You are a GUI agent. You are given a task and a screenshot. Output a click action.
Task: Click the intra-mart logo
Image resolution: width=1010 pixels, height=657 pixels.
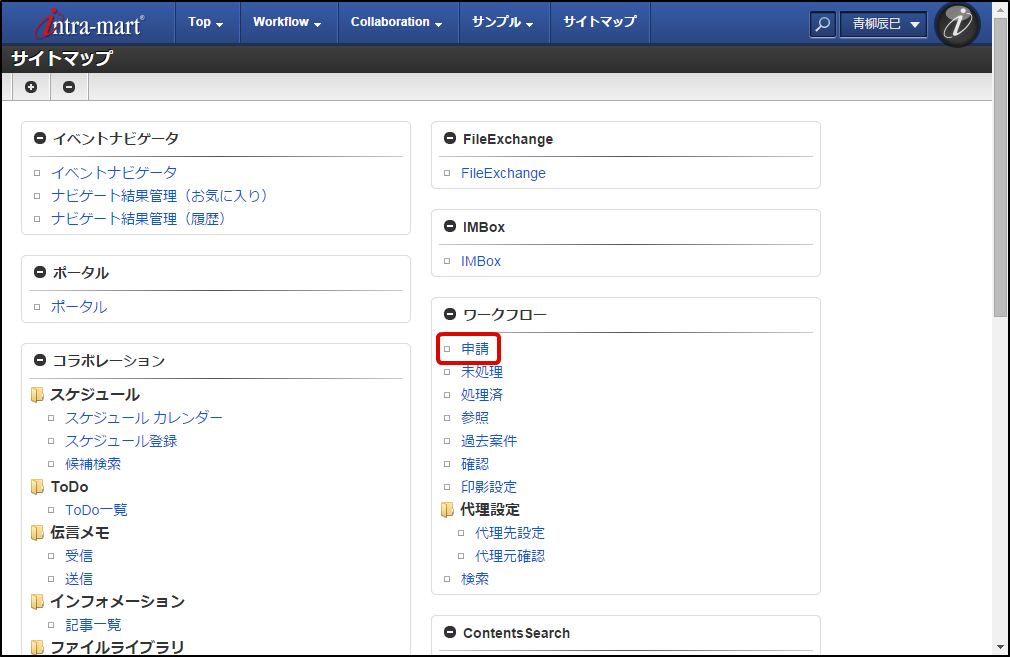coord(89,23)
